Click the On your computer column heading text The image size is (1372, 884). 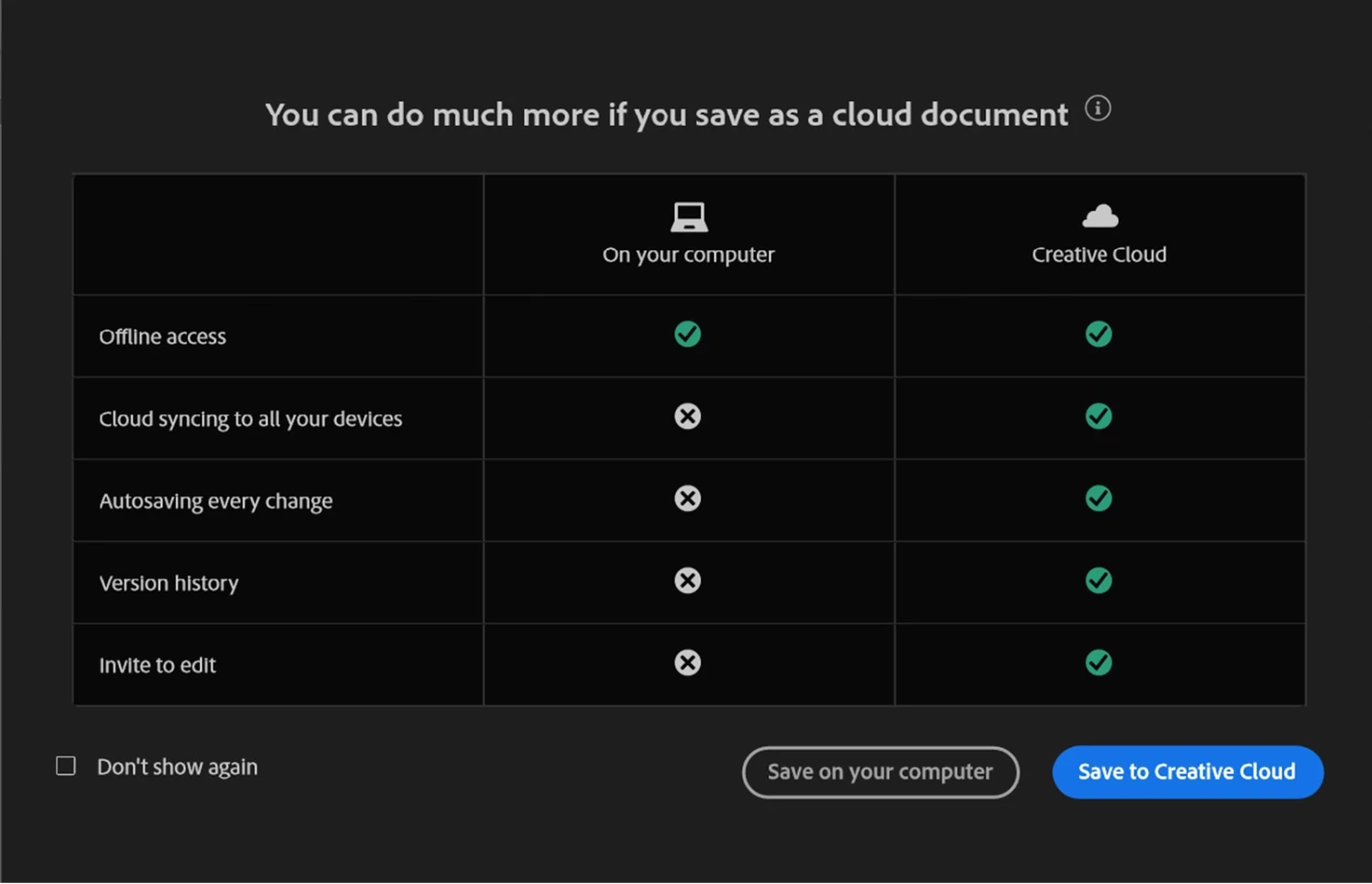(x=689, y=255)
